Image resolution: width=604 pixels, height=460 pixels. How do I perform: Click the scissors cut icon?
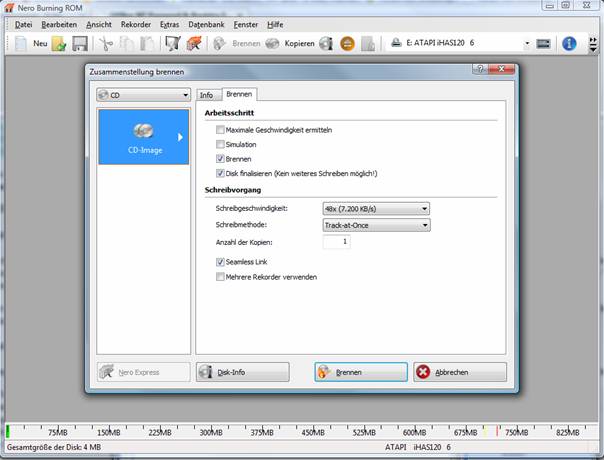[106, 44]
